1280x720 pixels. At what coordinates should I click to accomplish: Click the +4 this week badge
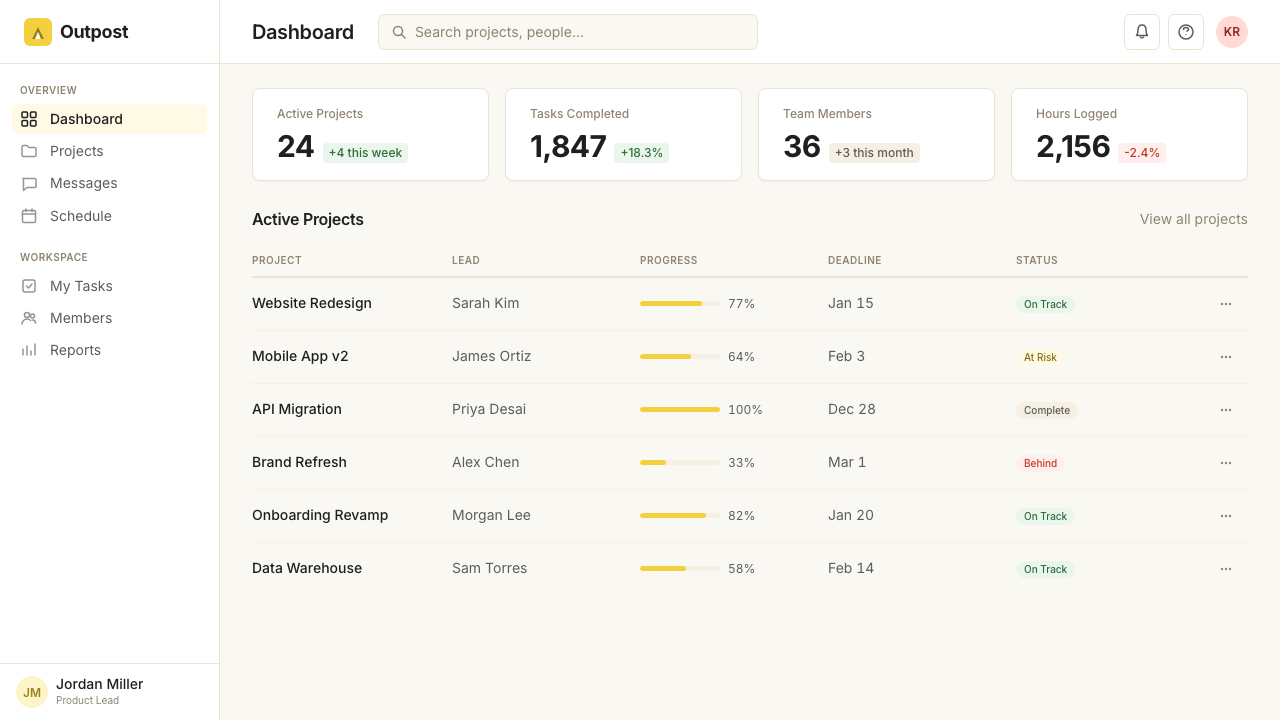[365, 153]
